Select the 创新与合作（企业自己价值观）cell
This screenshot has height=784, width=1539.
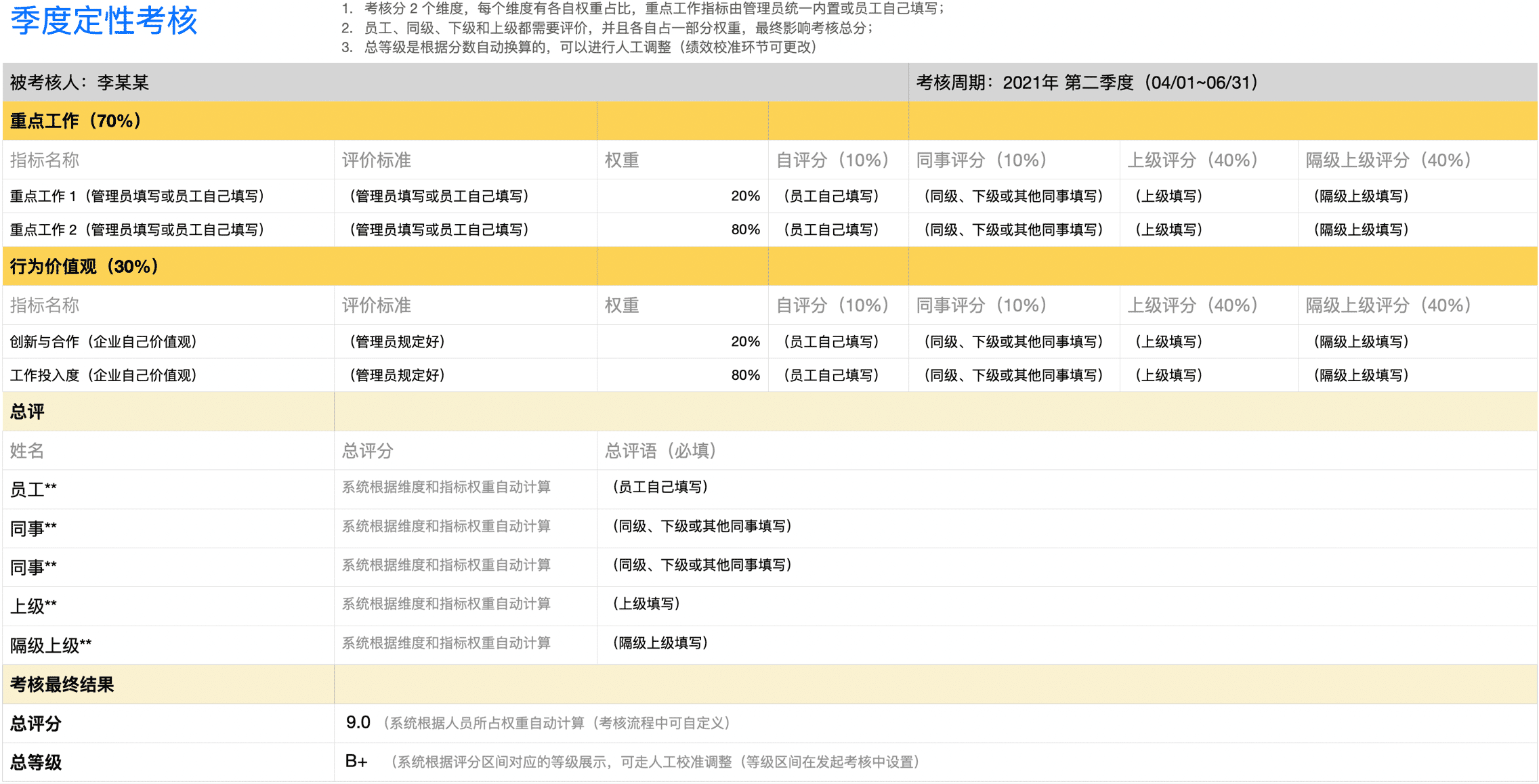(168, 342)
